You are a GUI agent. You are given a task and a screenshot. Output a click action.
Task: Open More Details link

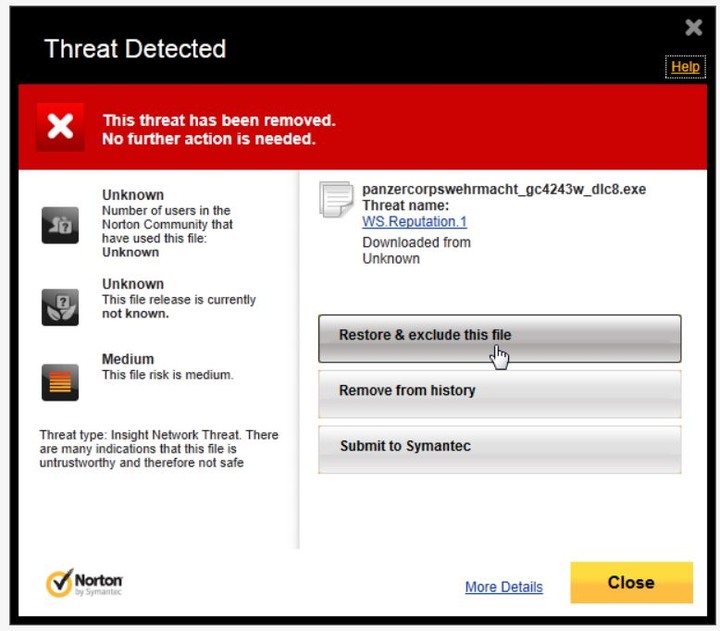pos(504,587)
